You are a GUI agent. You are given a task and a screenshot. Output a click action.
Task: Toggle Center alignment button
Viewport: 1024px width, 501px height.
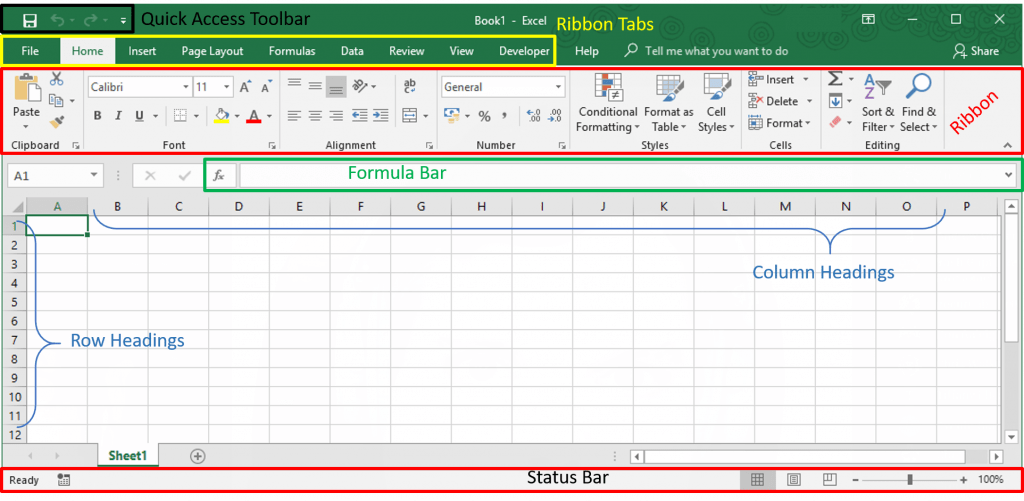(315, 116)
